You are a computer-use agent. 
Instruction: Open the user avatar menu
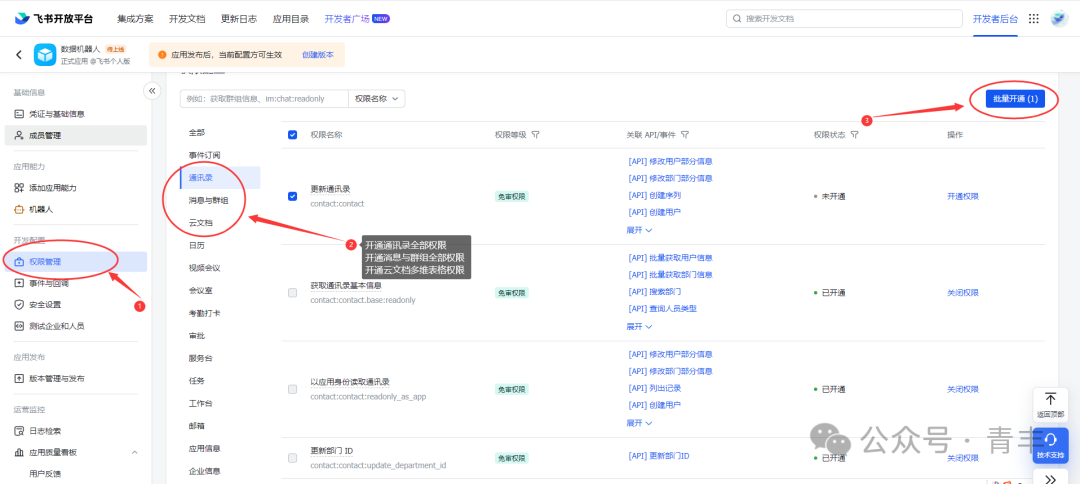tap(1059, 19)
